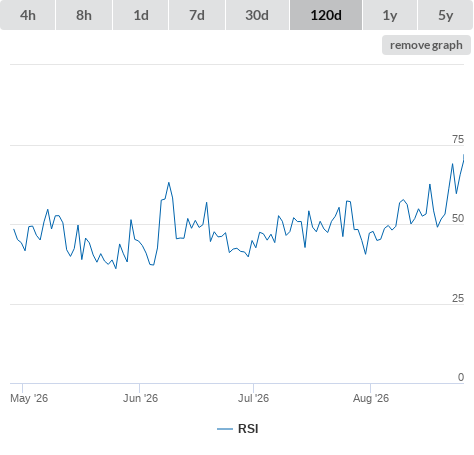View the 5y time range

tap(446, 15)
